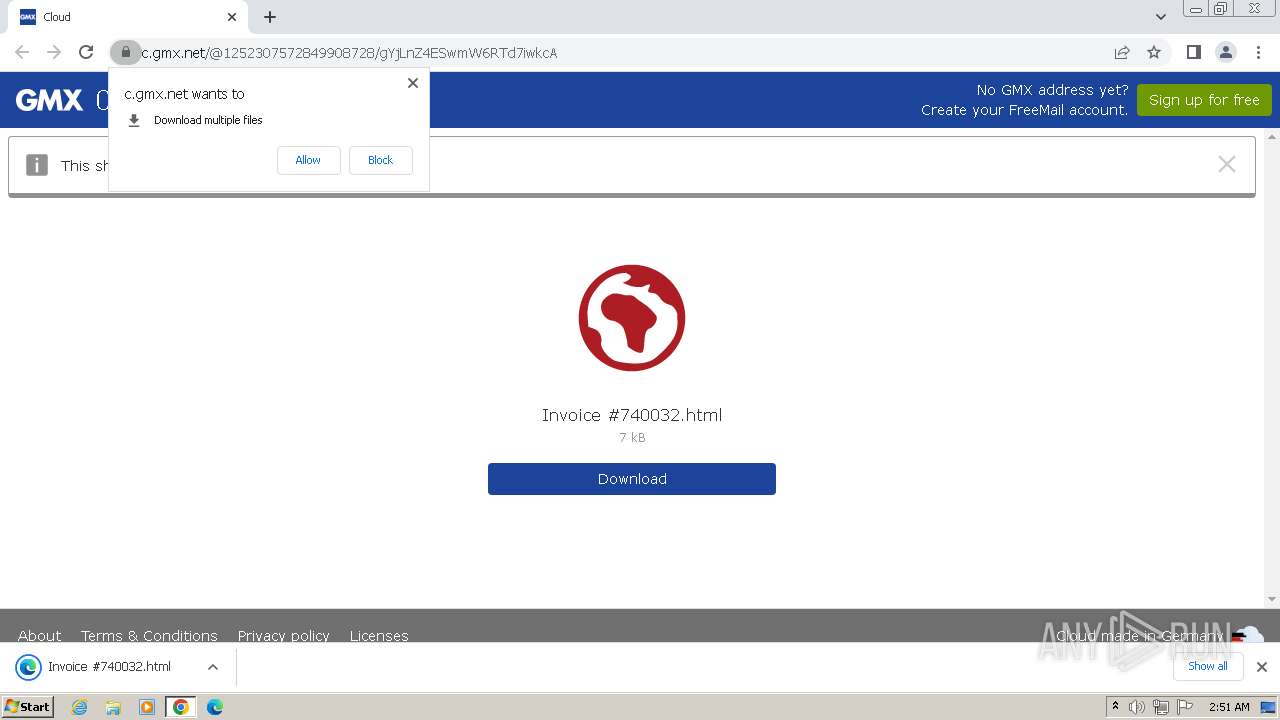Viewport: 1280px width, 720px height.
Task: Click the file size text 7 kB
Action: pos(632,438)
